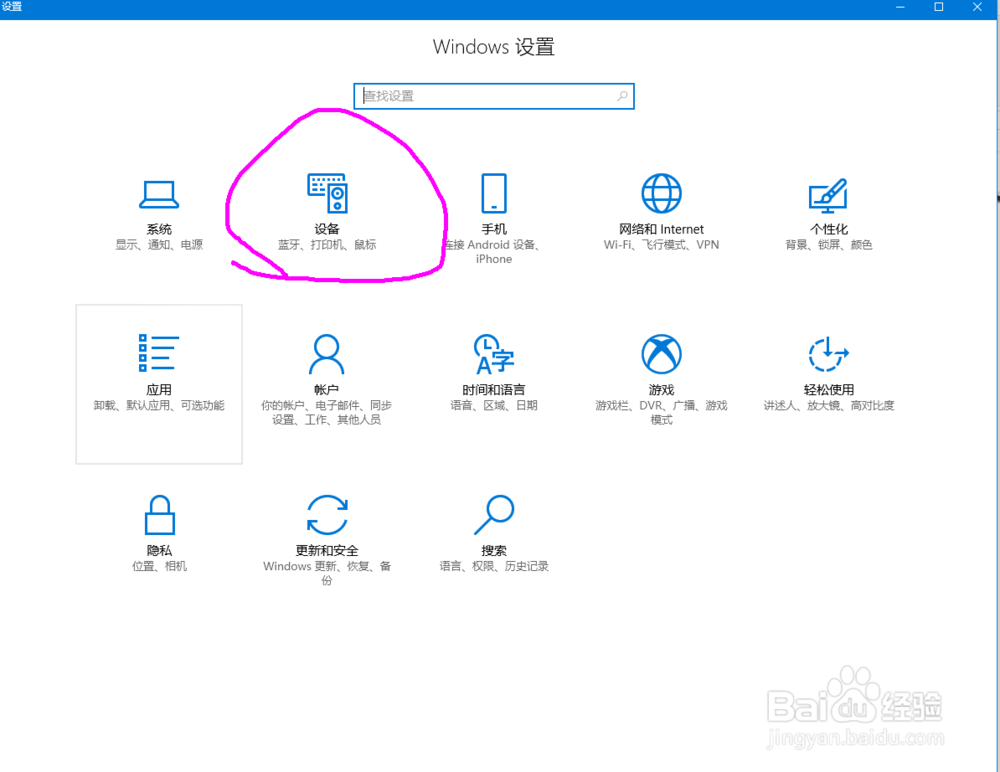Click the search magnifier in 查找设置 box
The image size is (1000, 772).
point(622,96)
